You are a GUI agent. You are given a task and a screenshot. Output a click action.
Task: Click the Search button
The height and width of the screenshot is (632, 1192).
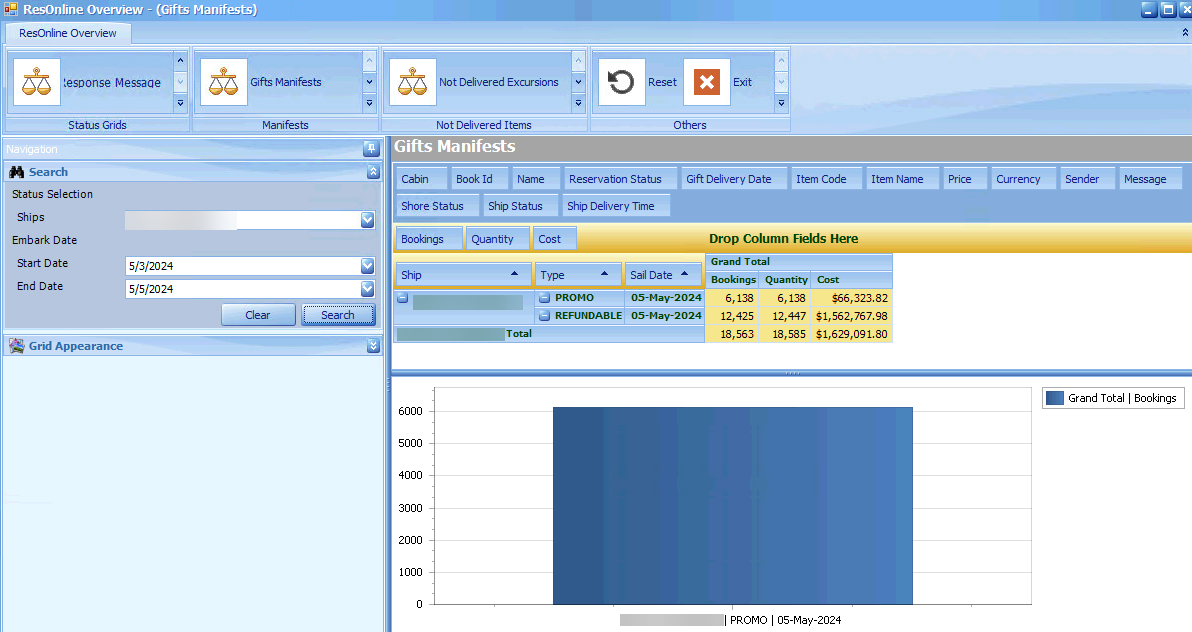338,315
